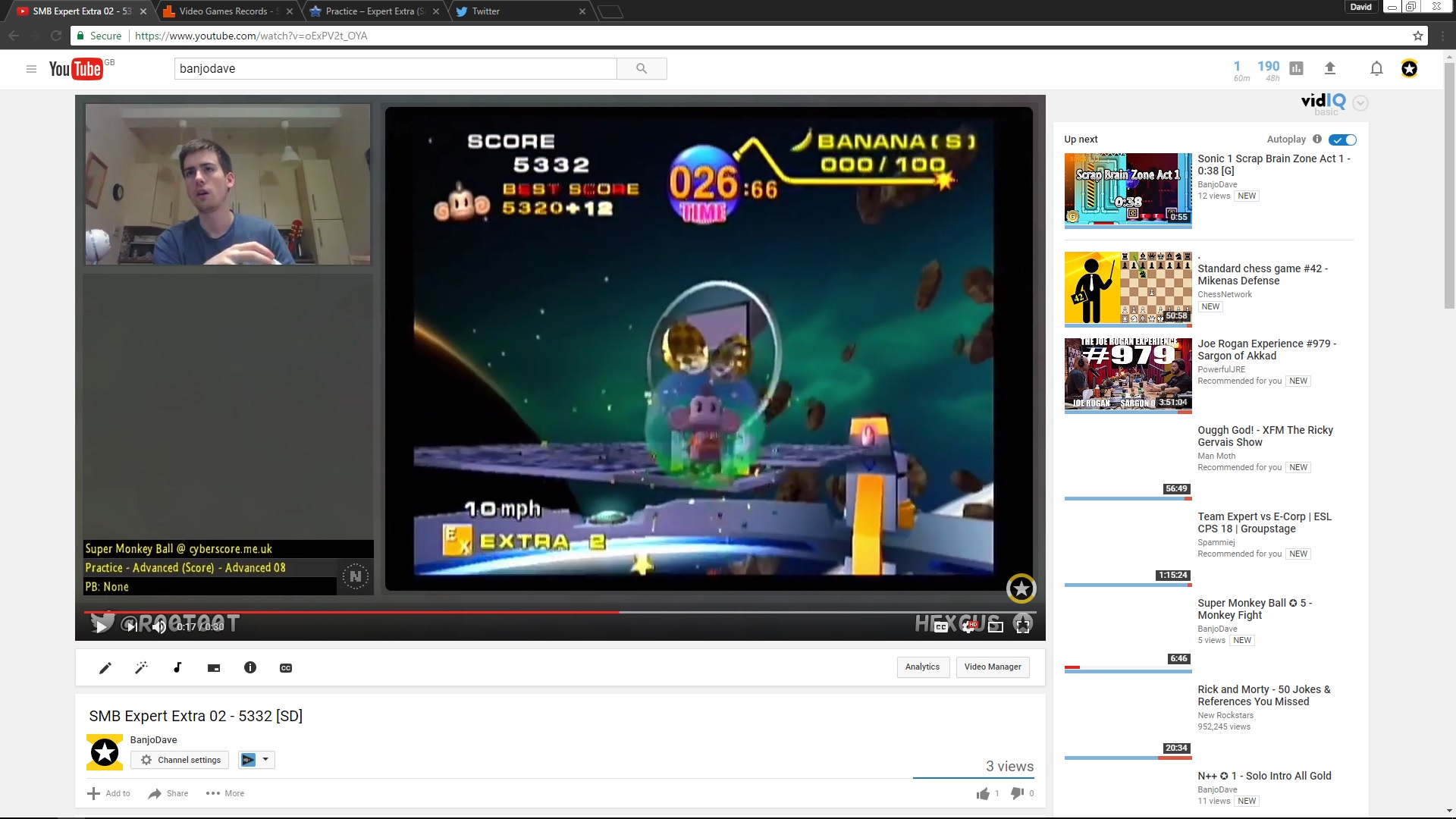Open player settings gear
Viewport: 1456px width, 819px height.
[968, 626]
